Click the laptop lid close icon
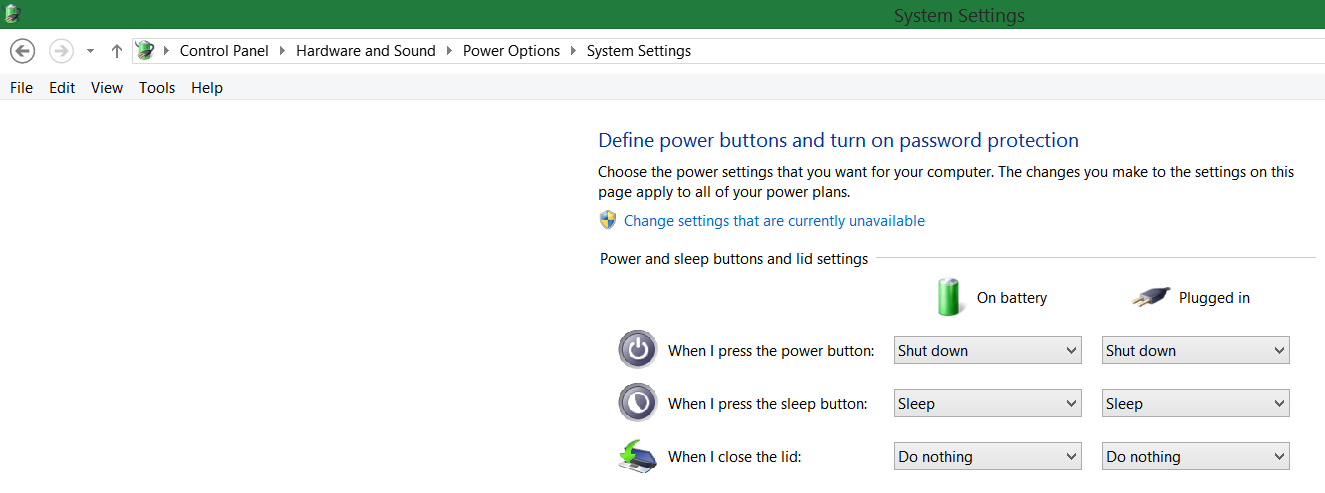This screenshot has height=493, width=1325. pos(637,456)
